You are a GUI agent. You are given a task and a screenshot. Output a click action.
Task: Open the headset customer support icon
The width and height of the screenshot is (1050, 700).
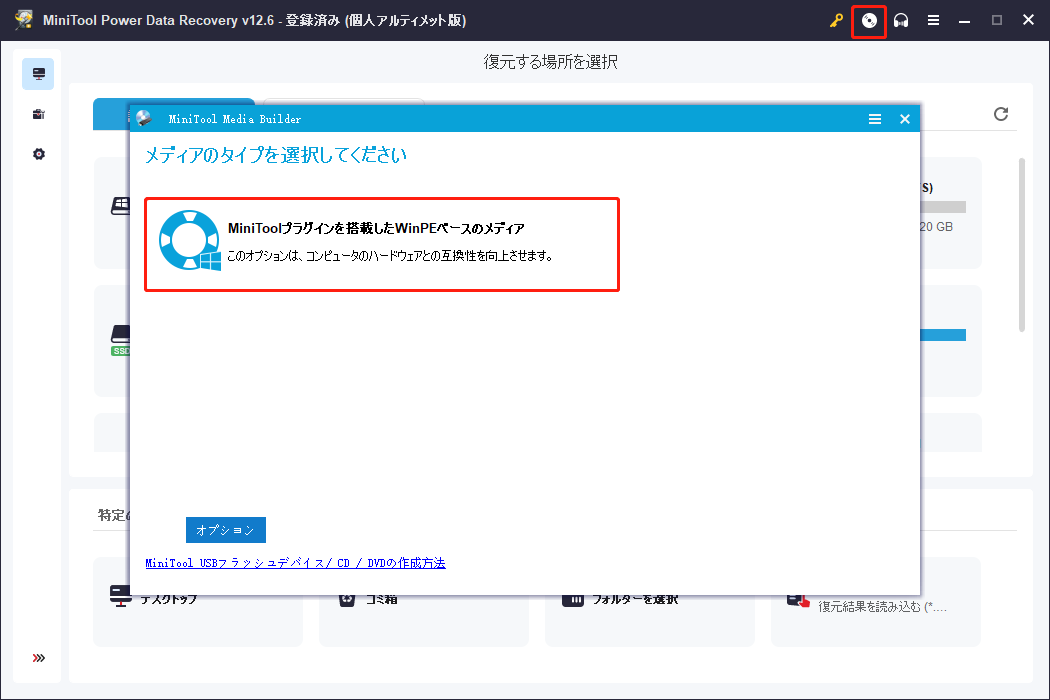(901, 21)
